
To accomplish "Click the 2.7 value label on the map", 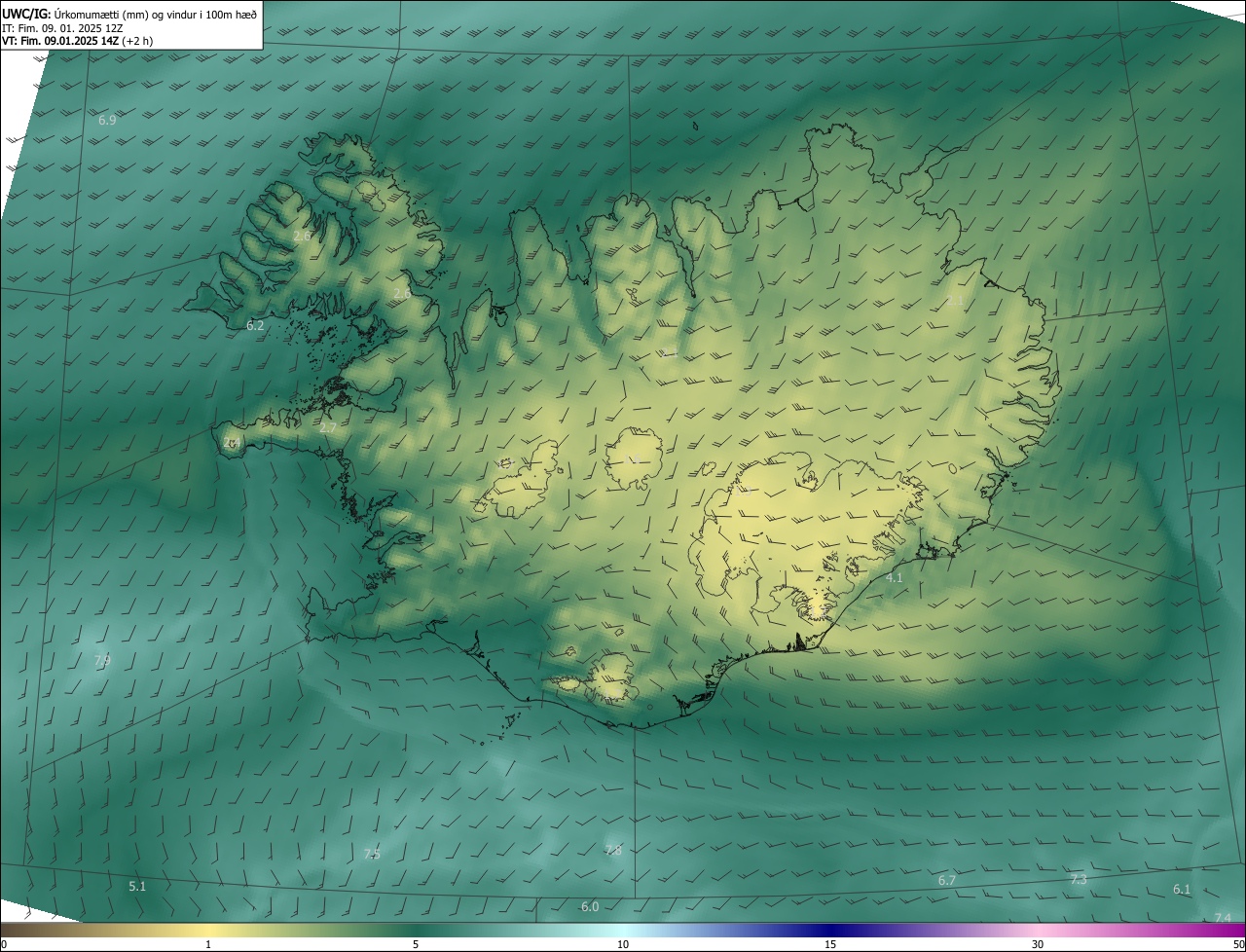I will pos(328,427).
